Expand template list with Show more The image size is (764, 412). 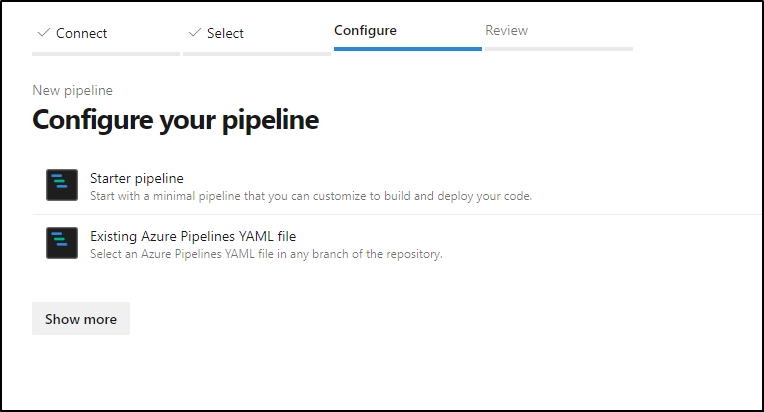tap(81, 318)
